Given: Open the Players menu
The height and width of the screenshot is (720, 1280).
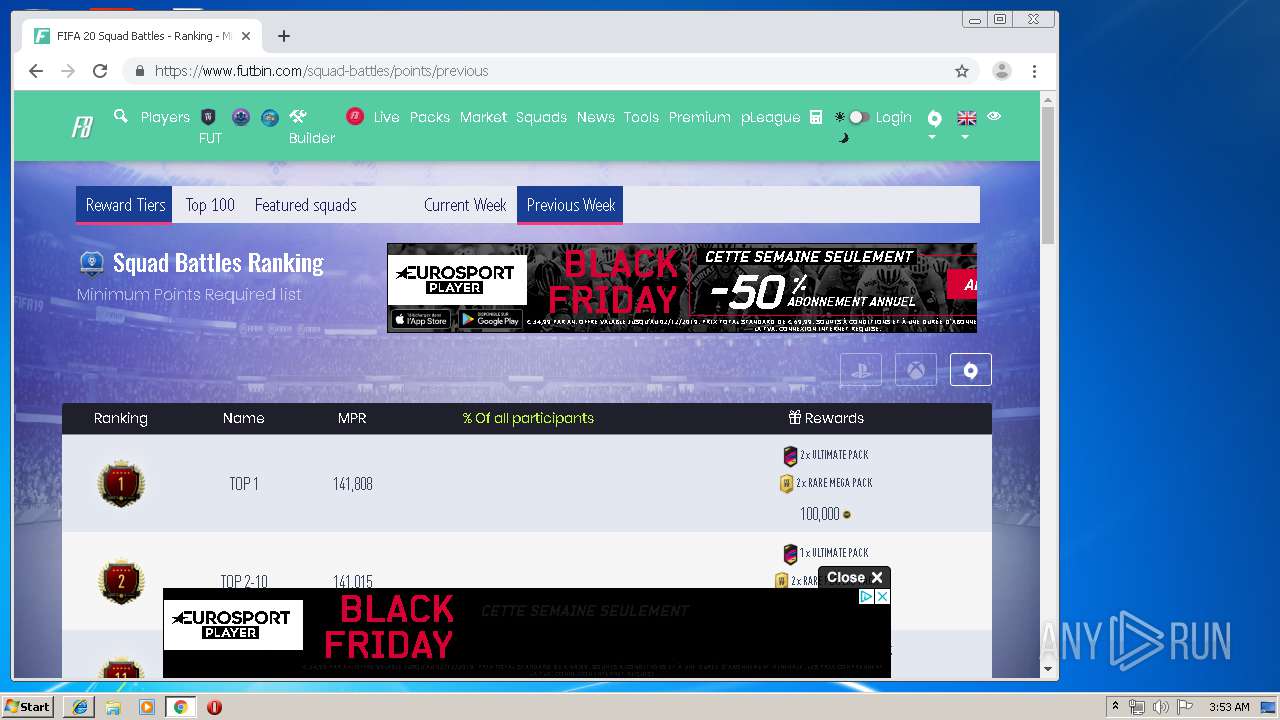Looking at the screenshot, I should tap(165, 117).
